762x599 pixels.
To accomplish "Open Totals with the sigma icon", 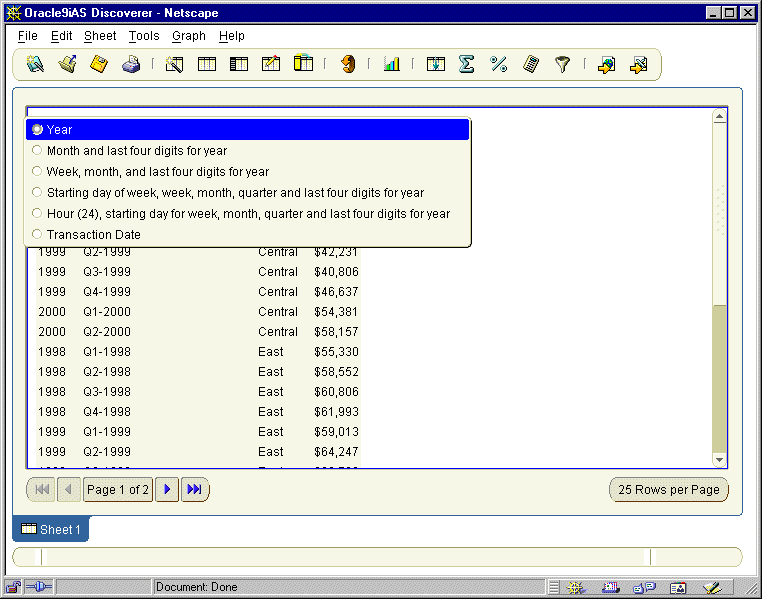I will (467, 64).
